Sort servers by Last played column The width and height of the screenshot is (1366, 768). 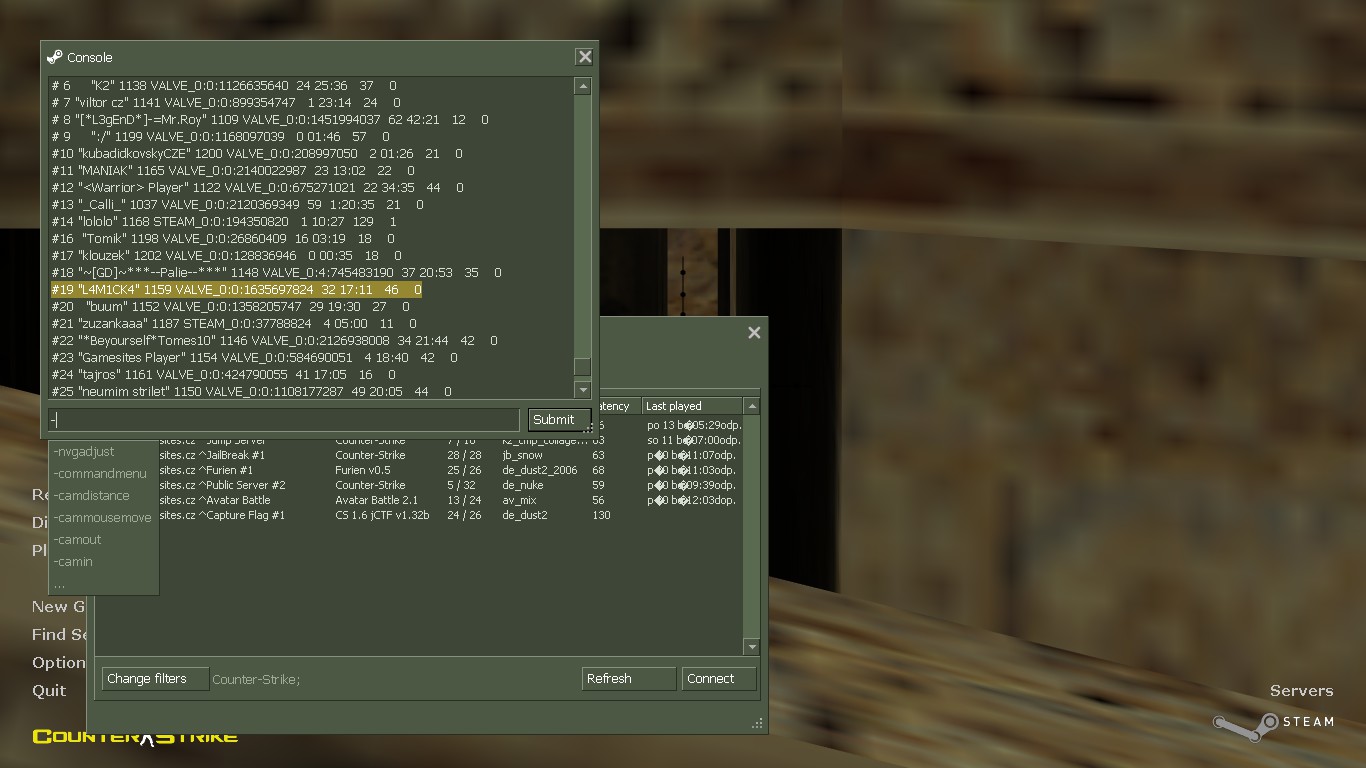pyautogui.click(x=691, y=406)
